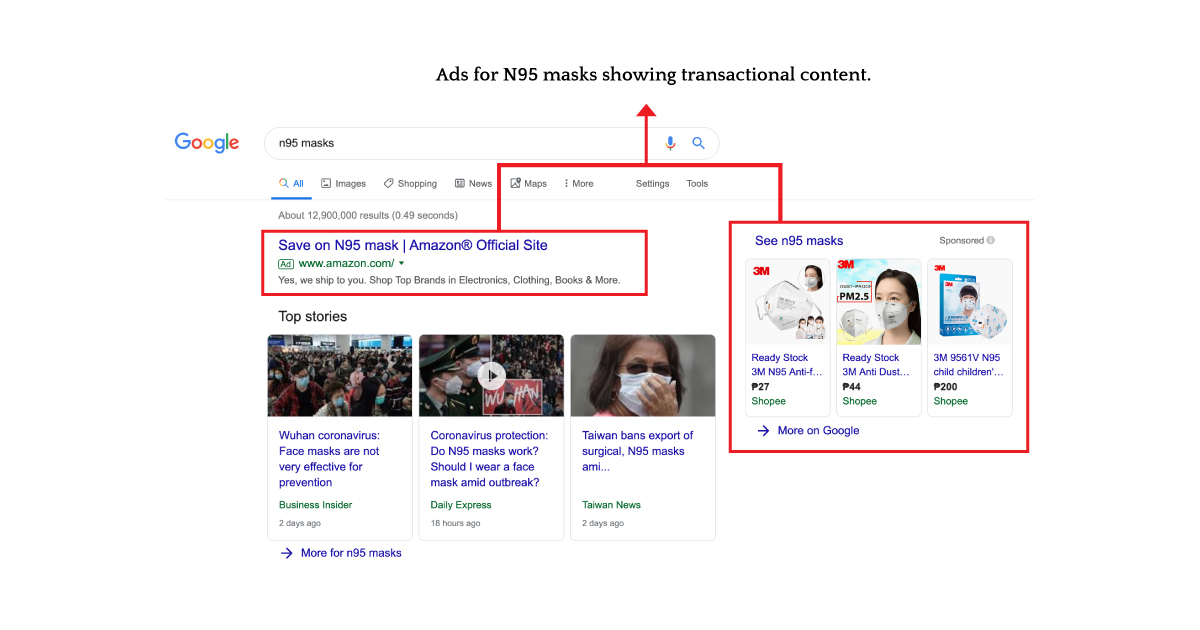
Task: Click the info icon next to Sponsored
Action: pos(991,241)
